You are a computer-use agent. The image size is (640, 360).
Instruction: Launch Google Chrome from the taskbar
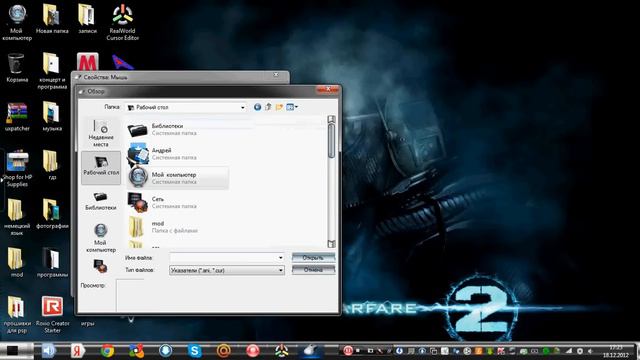[x=107, y=350]
